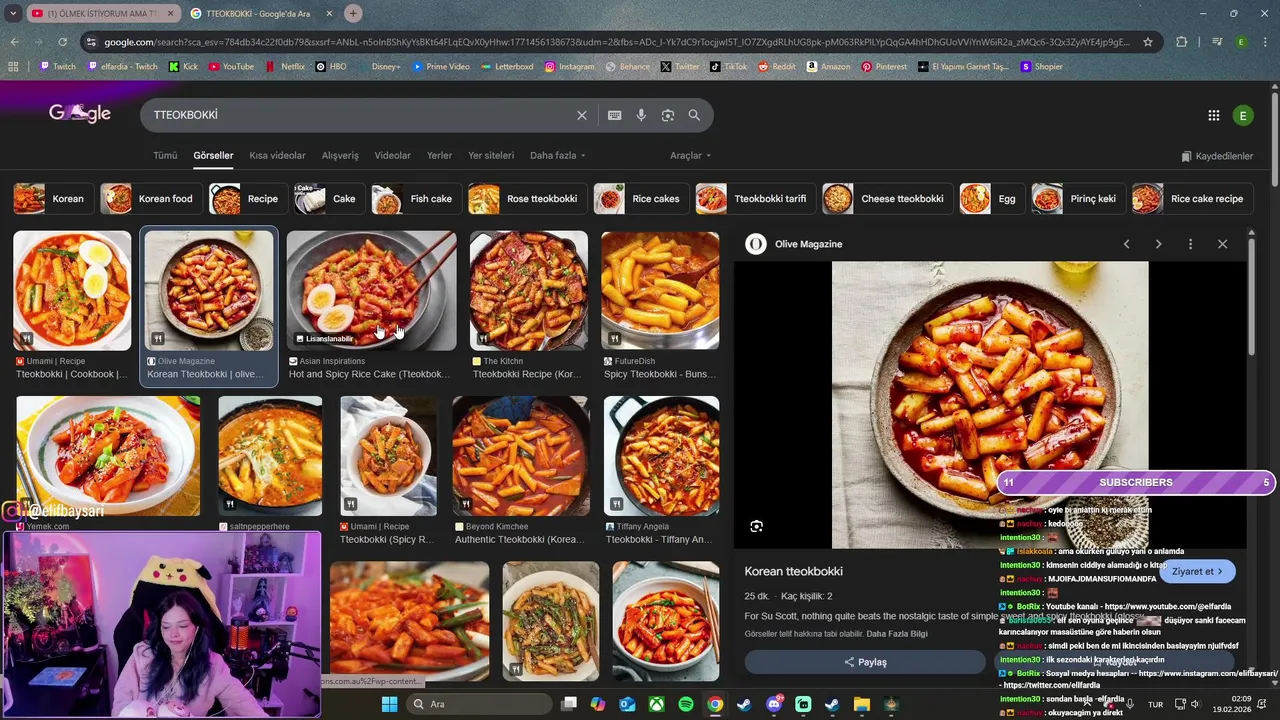Switch to the 'Tümü' tab

tap(165, 156)
